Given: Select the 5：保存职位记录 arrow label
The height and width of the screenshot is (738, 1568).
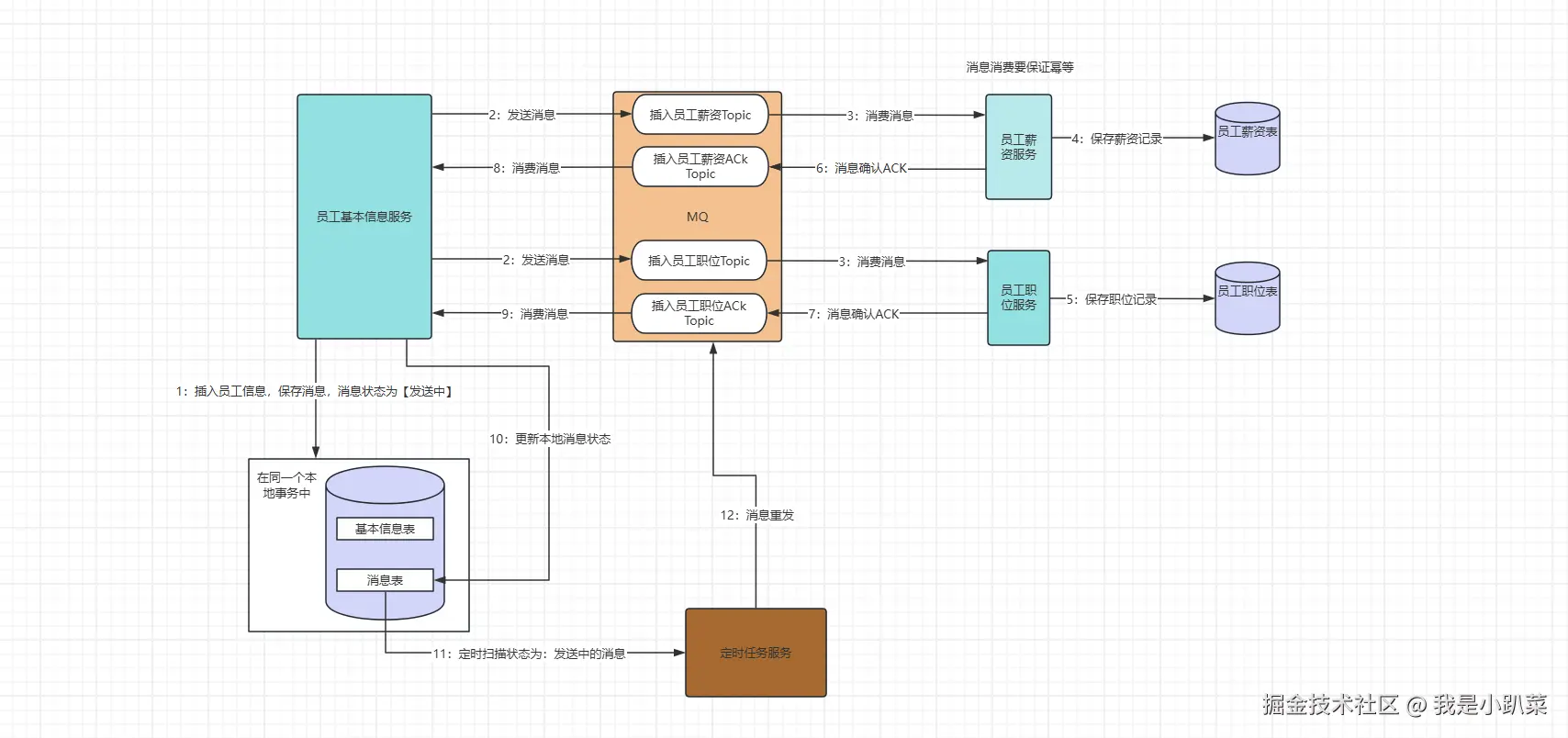Looking at the screenshot, I should tap(1111, 299).
